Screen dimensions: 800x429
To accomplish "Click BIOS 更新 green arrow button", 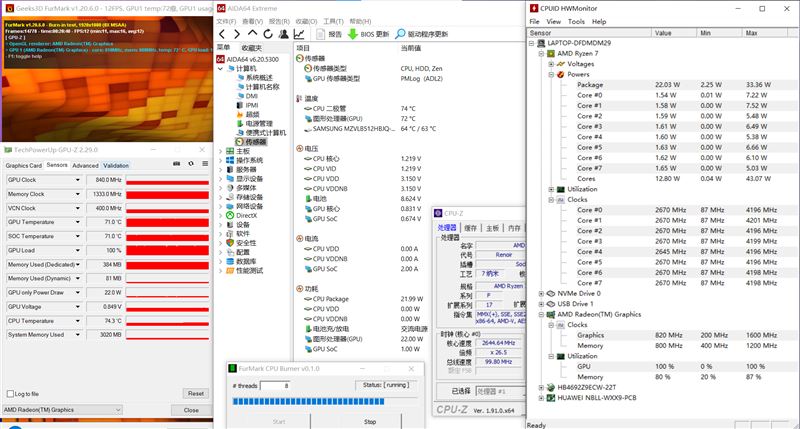I will [368, 34].
